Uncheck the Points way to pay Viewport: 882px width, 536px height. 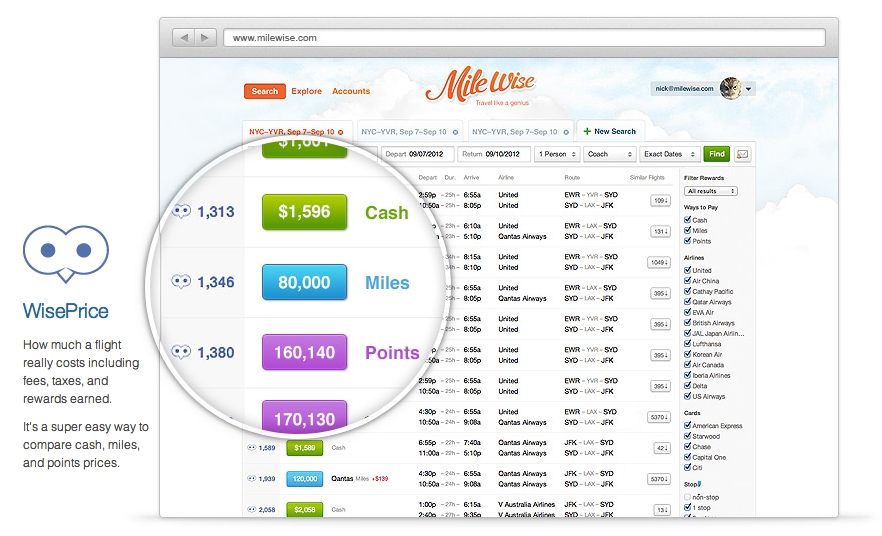click(x=687, y=241)
